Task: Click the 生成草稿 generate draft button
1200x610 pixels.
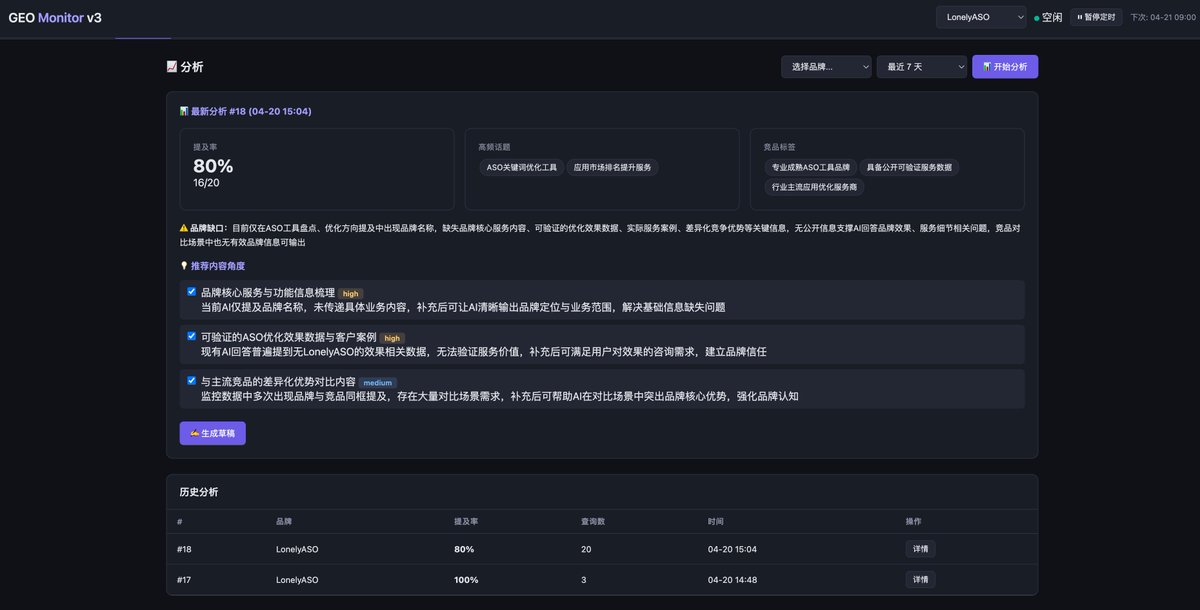Action: 212,433
